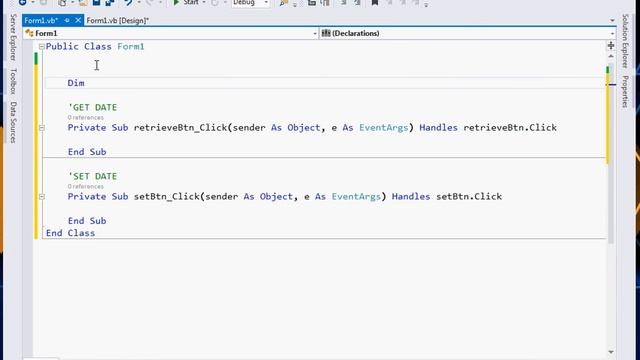Open the Data Sources side panel
This screenshot has width=640, height=360.
click(13, 122)
